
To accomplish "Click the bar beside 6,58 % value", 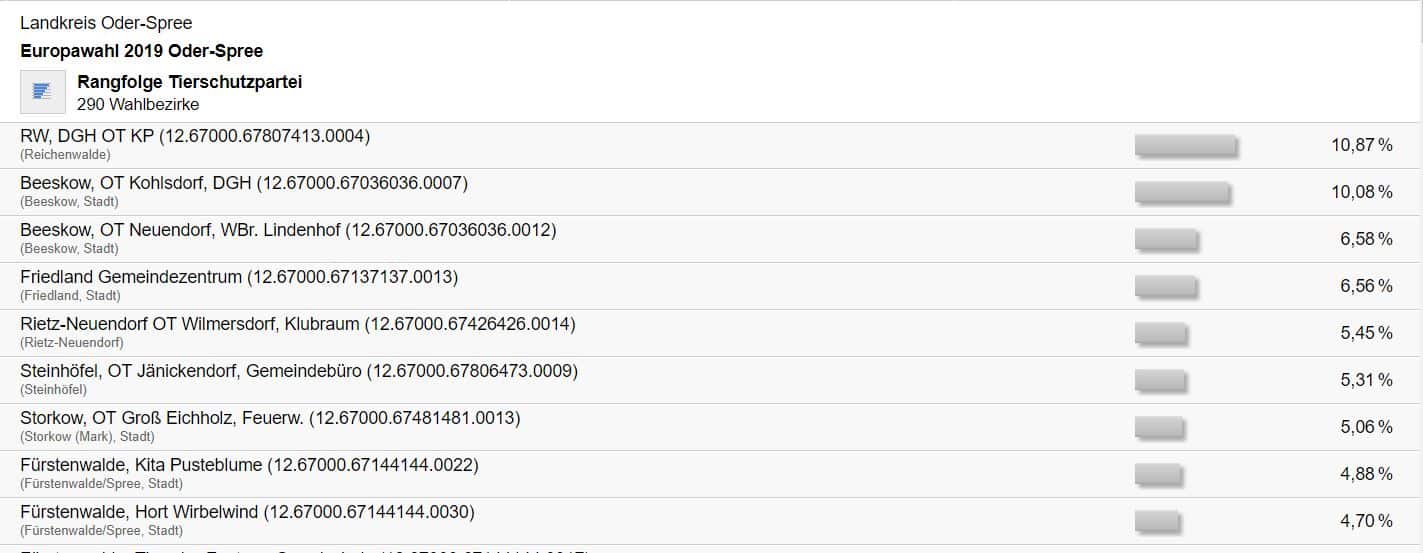I will [x=1165, y=240].
